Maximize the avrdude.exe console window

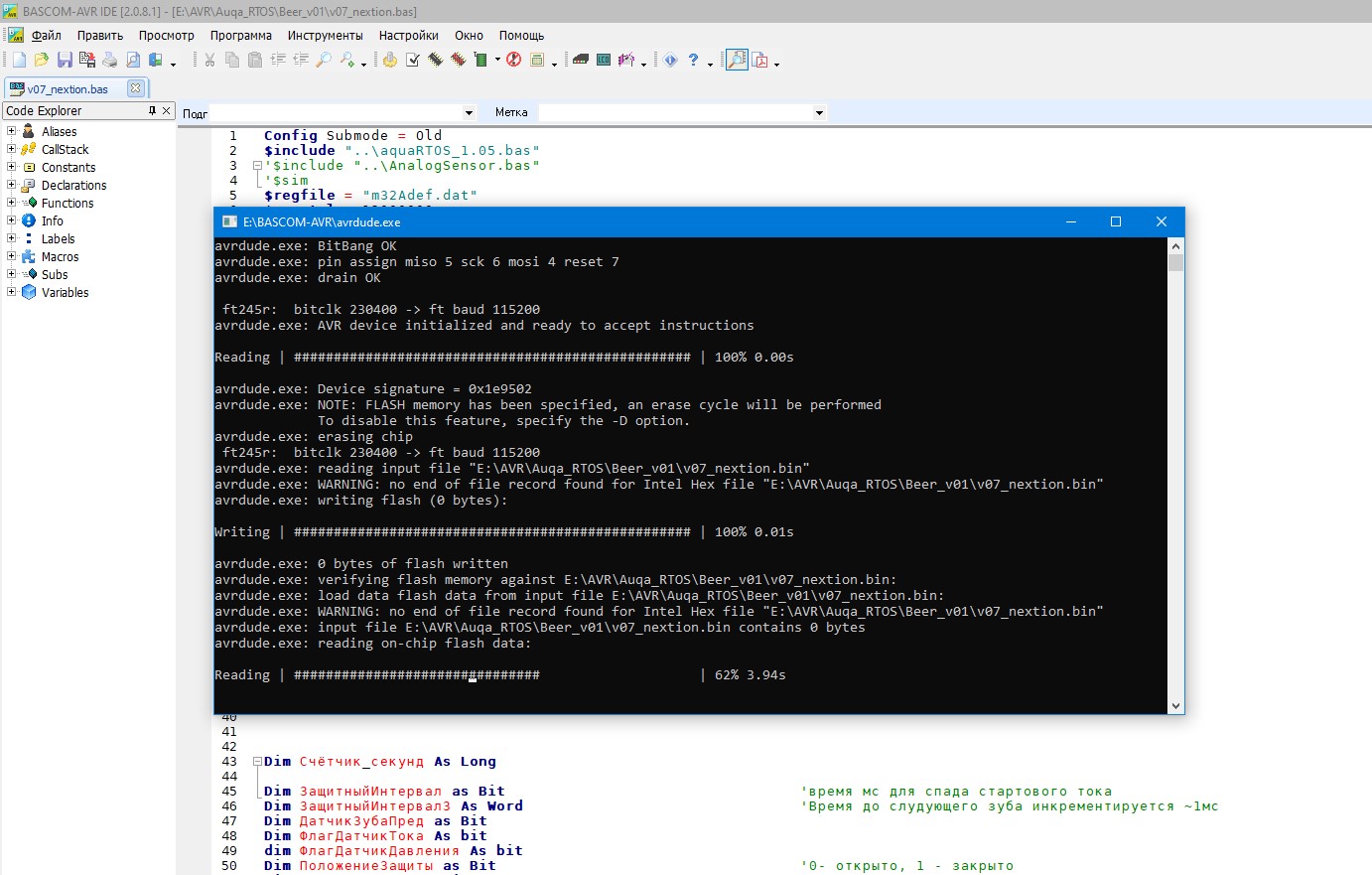1115,221
